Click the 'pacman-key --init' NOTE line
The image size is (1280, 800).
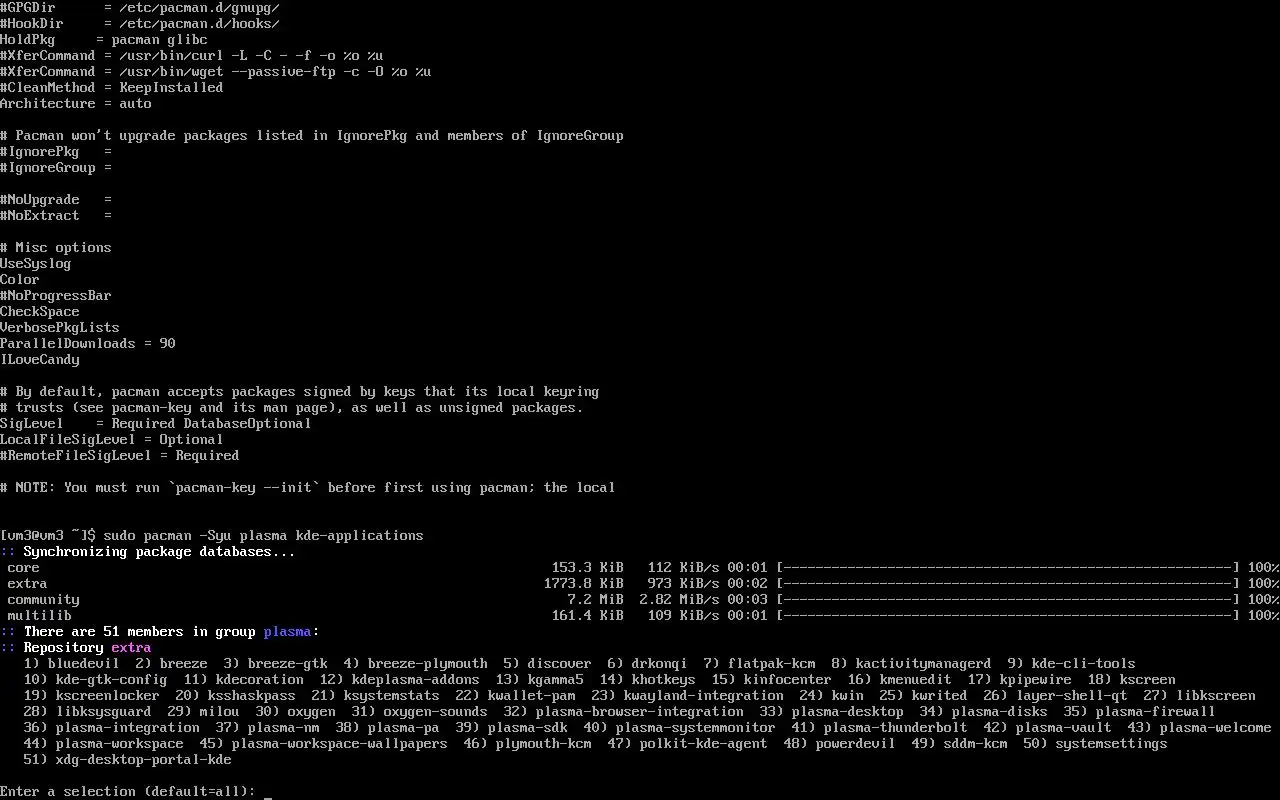click(x=308, y=488)
